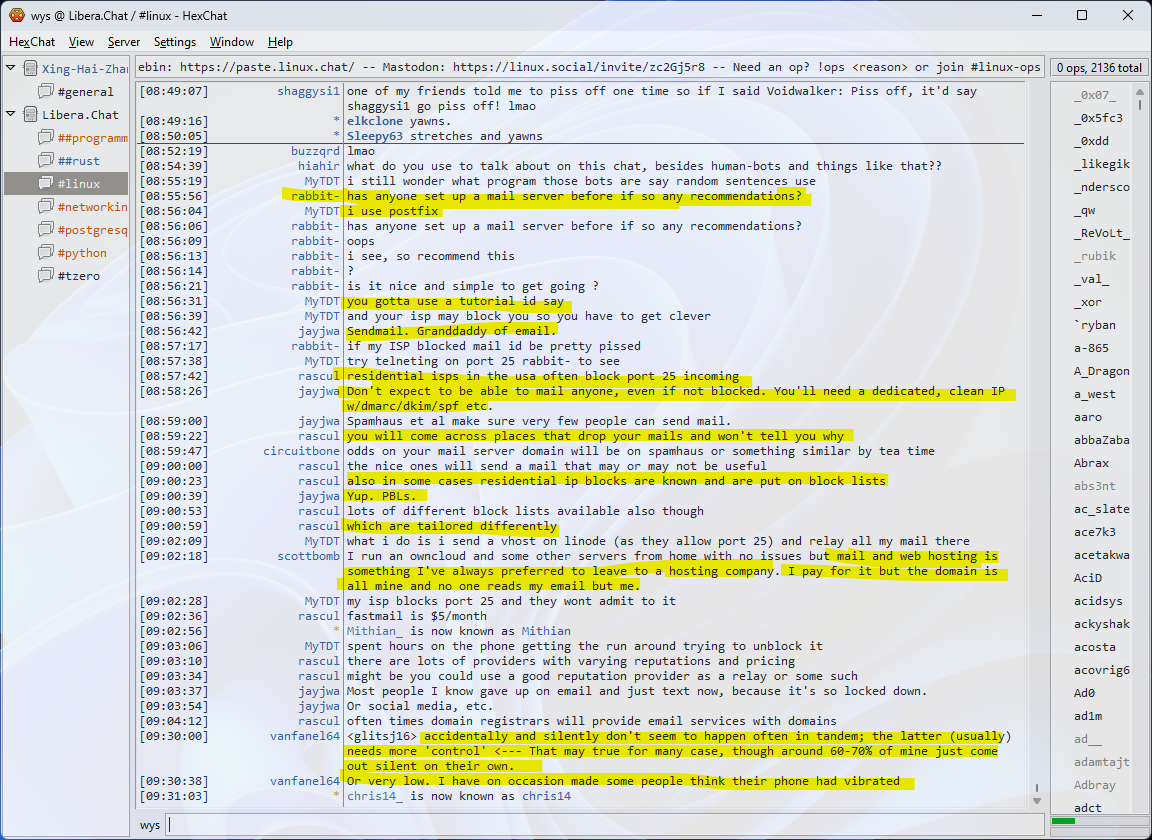Click the message input box
Screen dimensions: 1152x840
600,825
